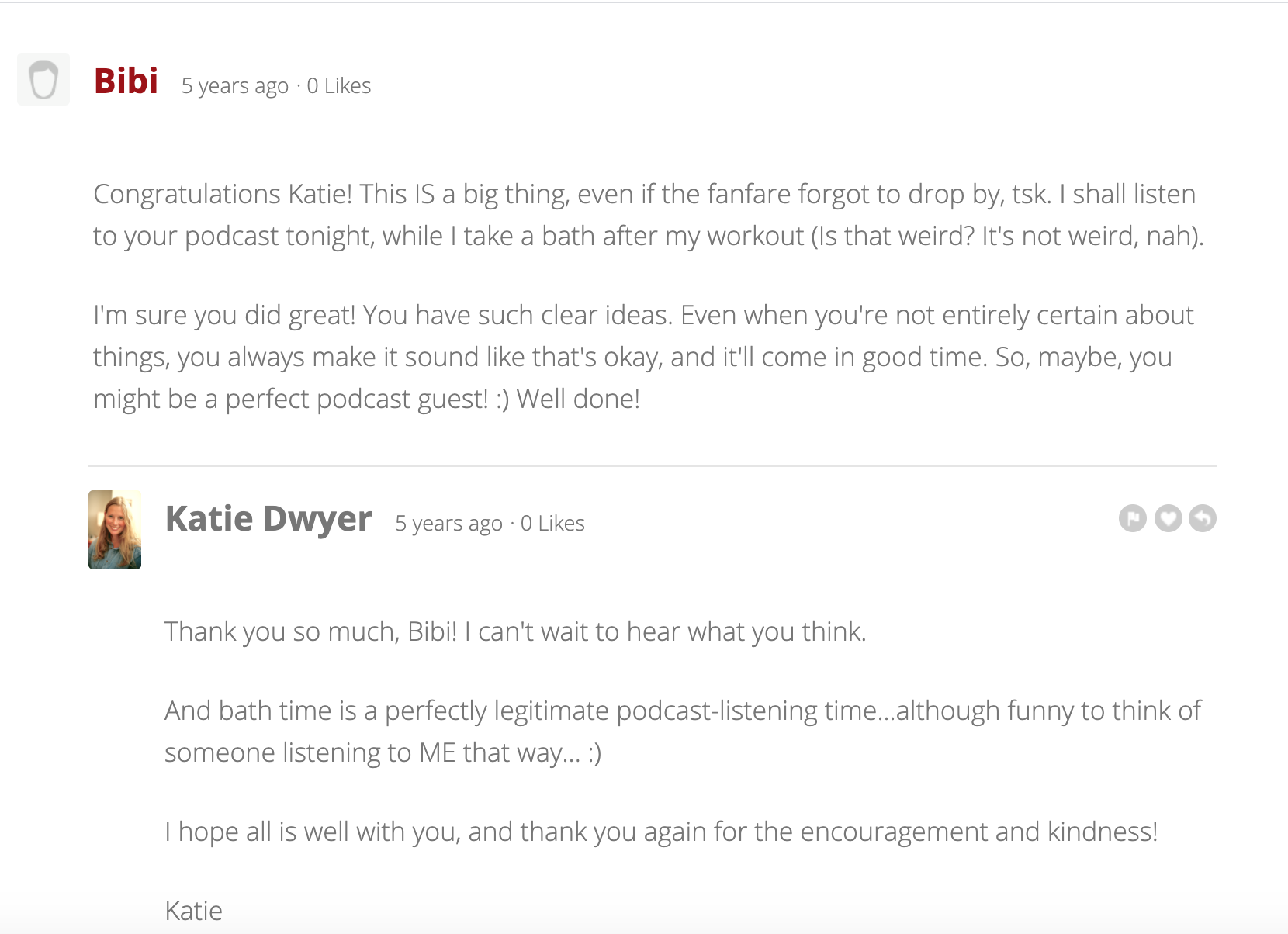Click the line starting "I hope all is well"
1288x934 pixels.
tap(661, 832)
